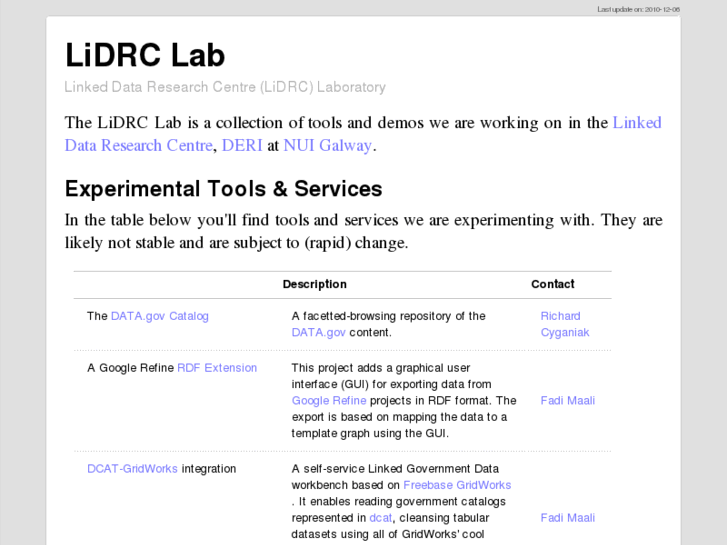The height and width of the screenshot is (545, 727).
Task: Follow the DERI hyperlink
Action: coord(242,145)
